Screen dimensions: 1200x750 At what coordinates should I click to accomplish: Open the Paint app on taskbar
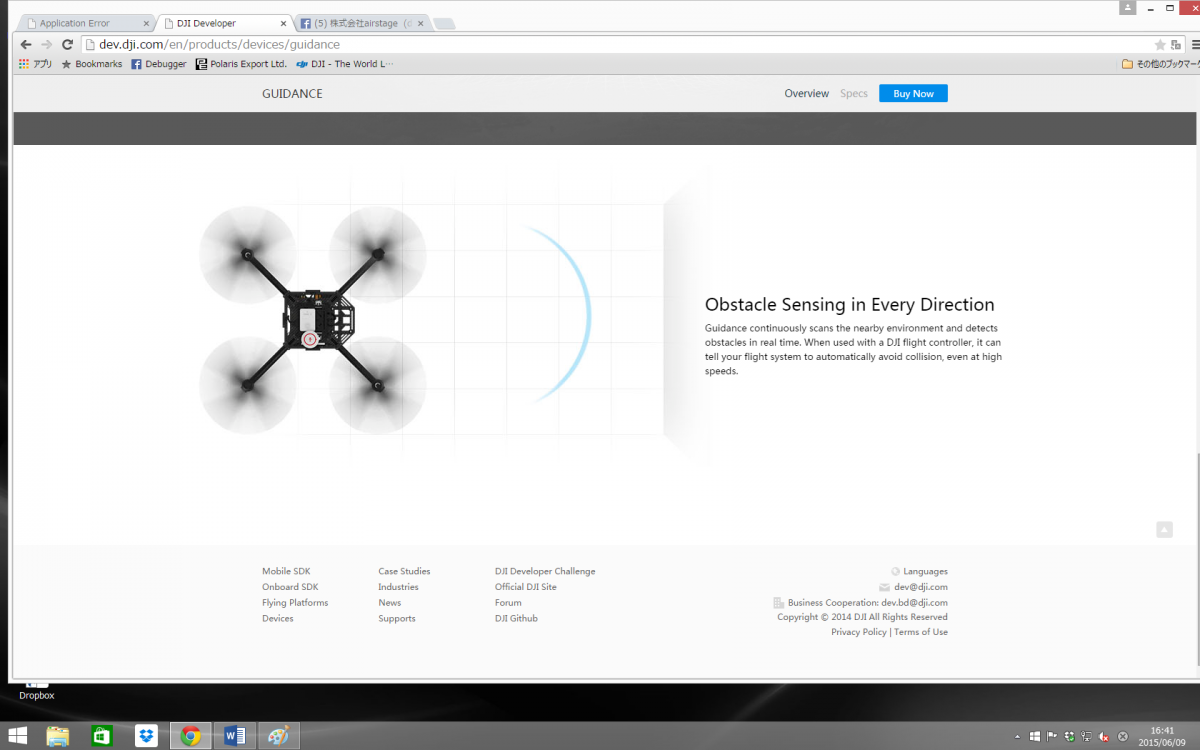click(x=279, y=736)
